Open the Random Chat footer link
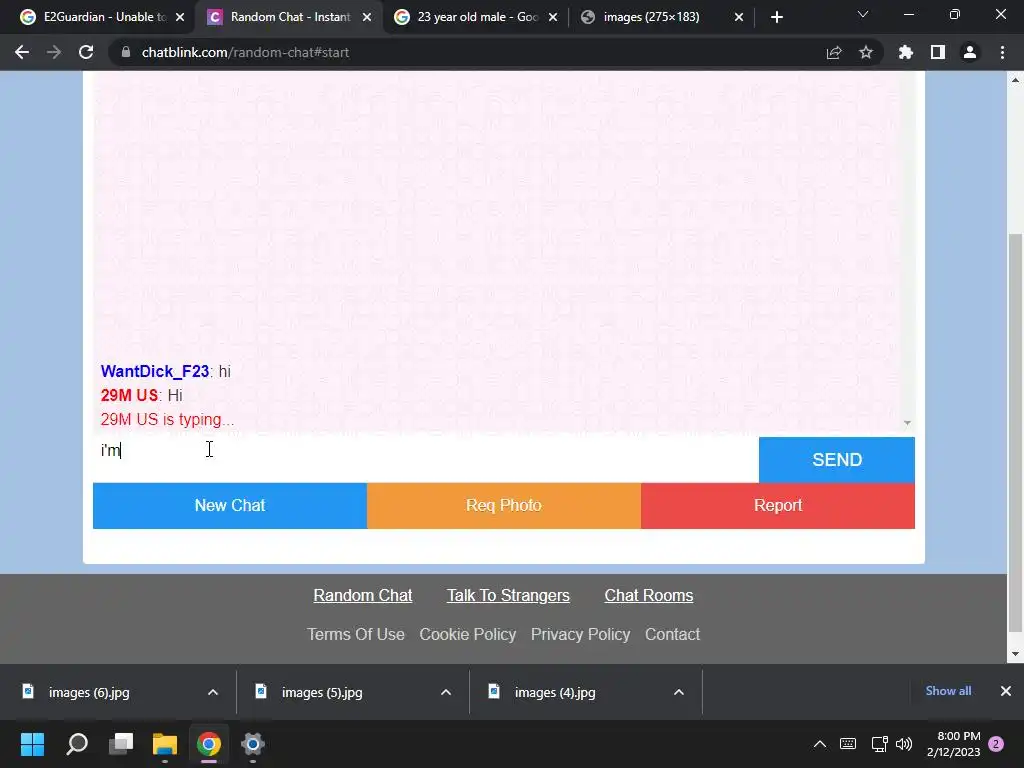This screenshot has width=1024, height=768. coord(362,596)
